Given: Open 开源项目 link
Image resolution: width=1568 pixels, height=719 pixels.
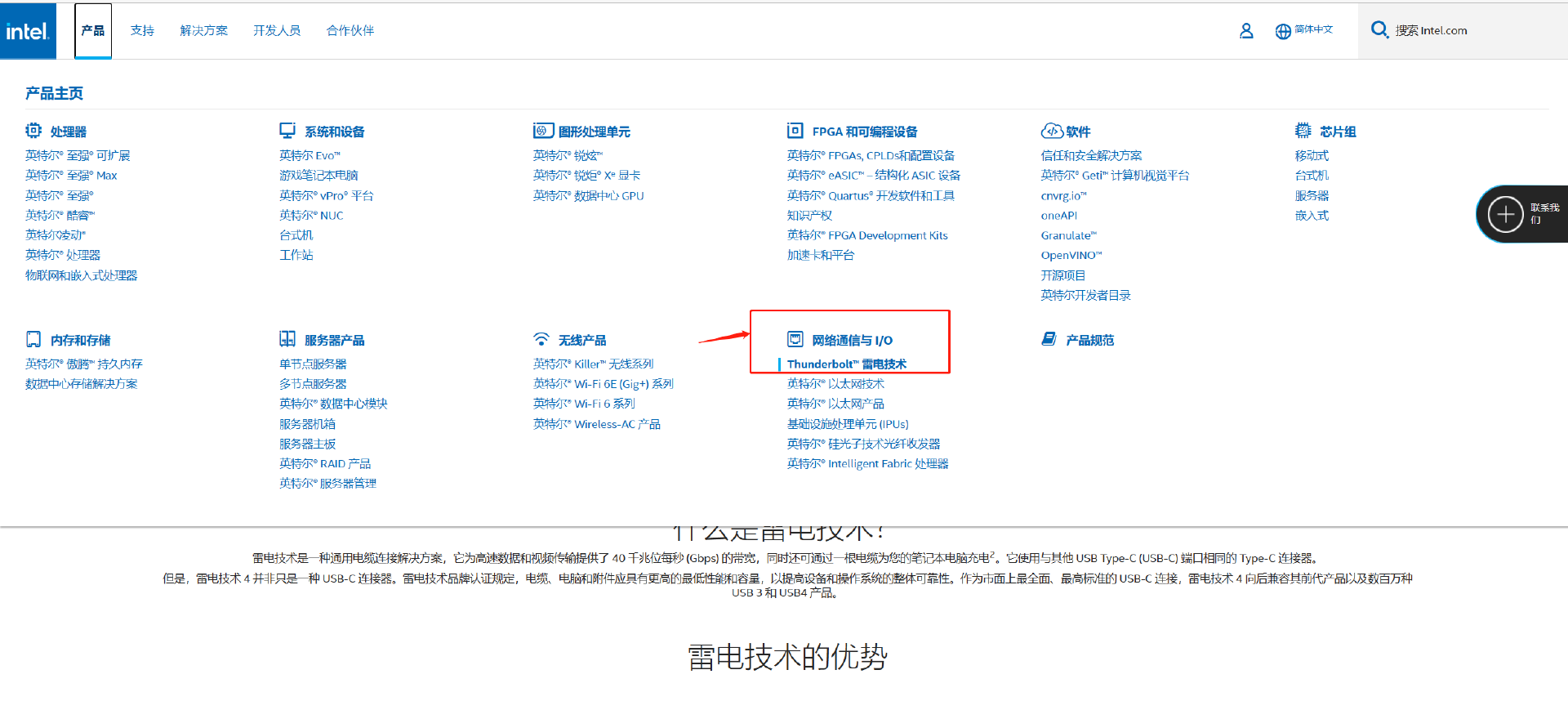Looking at the screenshot, I should [1062, 275].
